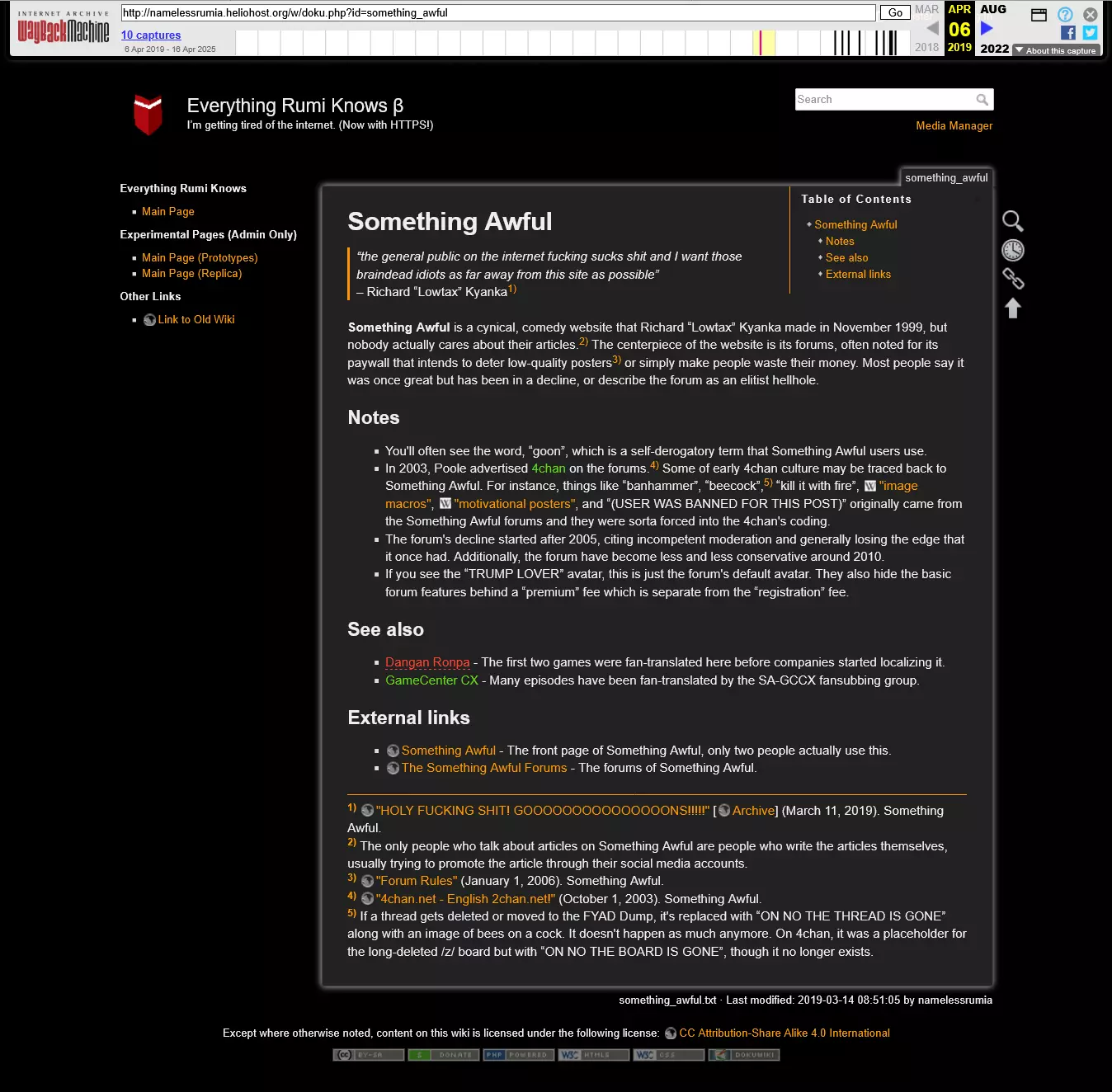Share capture on Facebook
1112x1092 pixels.
1067,32
